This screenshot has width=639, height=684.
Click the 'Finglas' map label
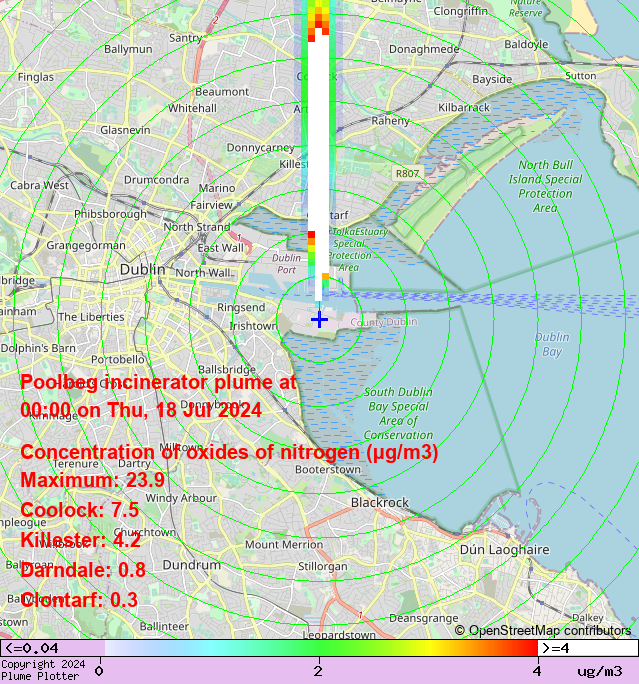point(36,77)
